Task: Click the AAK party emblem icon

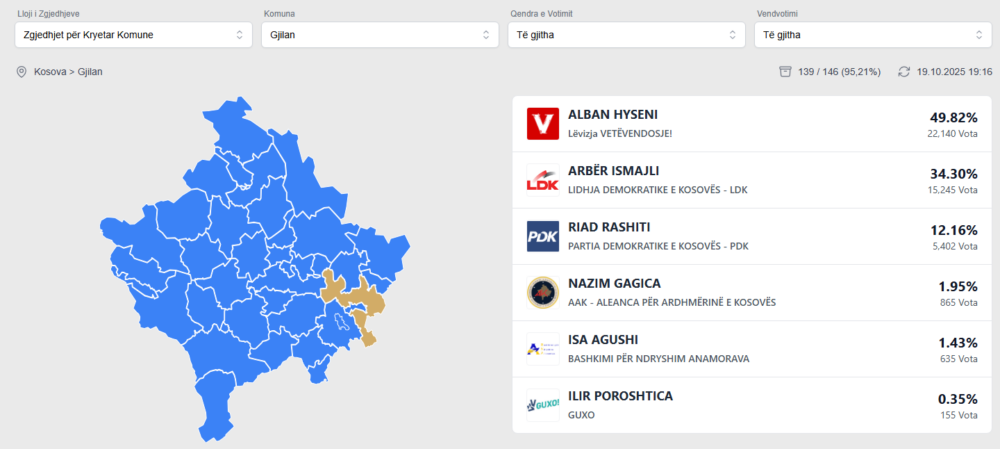Action: point(543,292)
